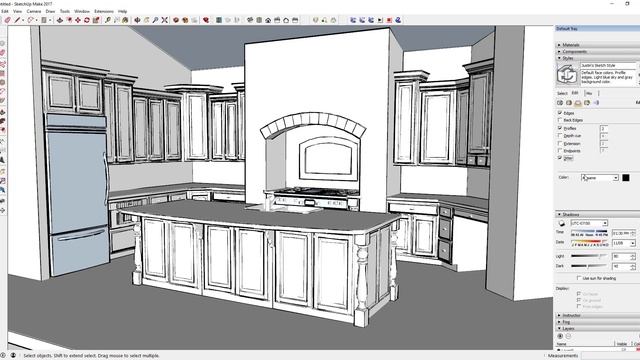Click the style preview thumbnail
Viewport: 640px width, 360px height.
tap(567, 74)
